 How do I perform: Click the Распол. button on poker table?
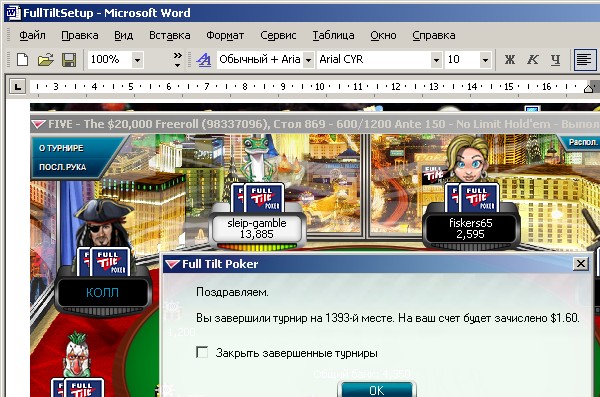click(582, 142)
